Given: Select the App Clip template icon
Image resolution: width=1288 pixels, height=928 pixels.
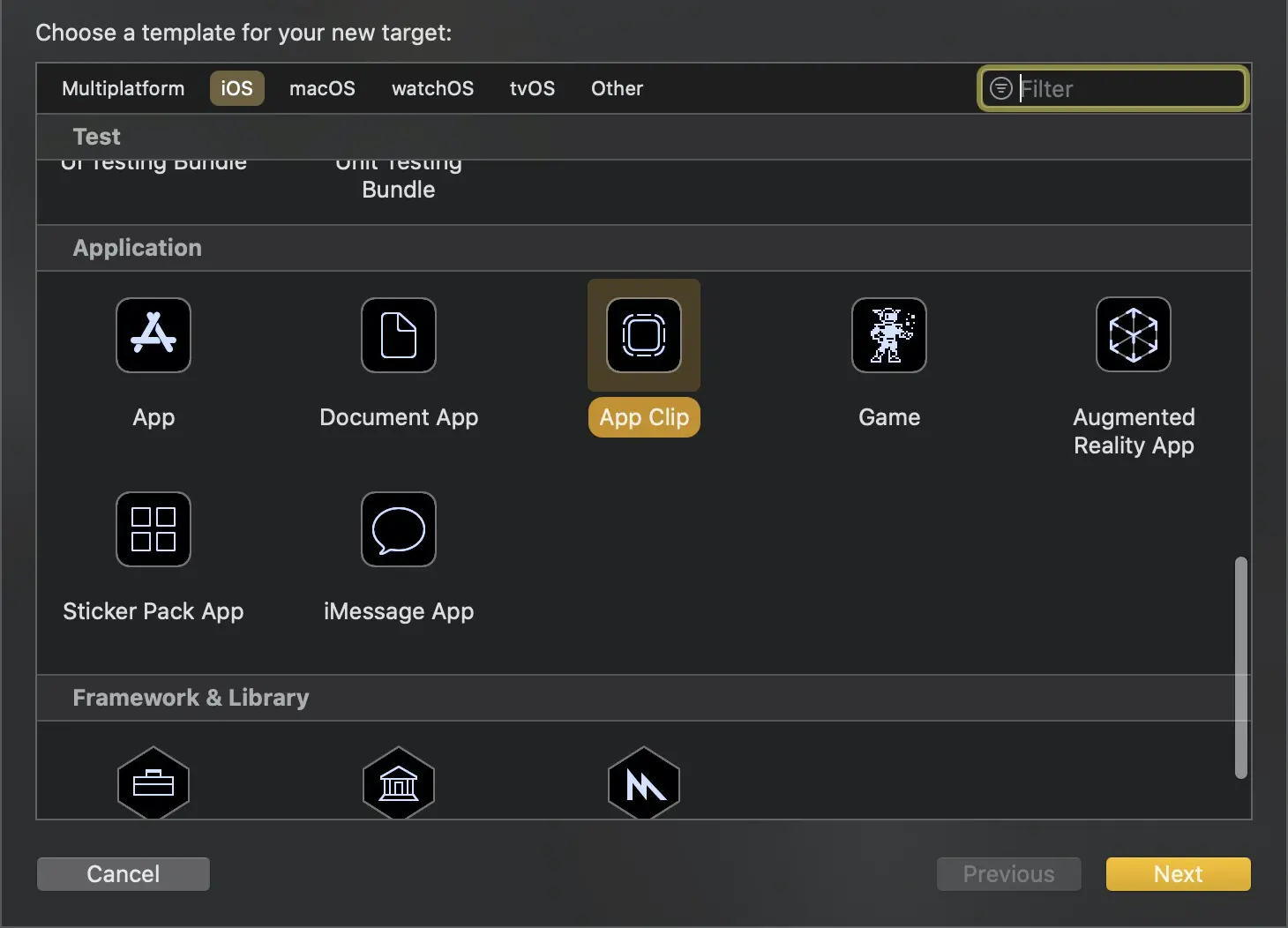Looking at the screenshot, I should (x=644, y=335).
